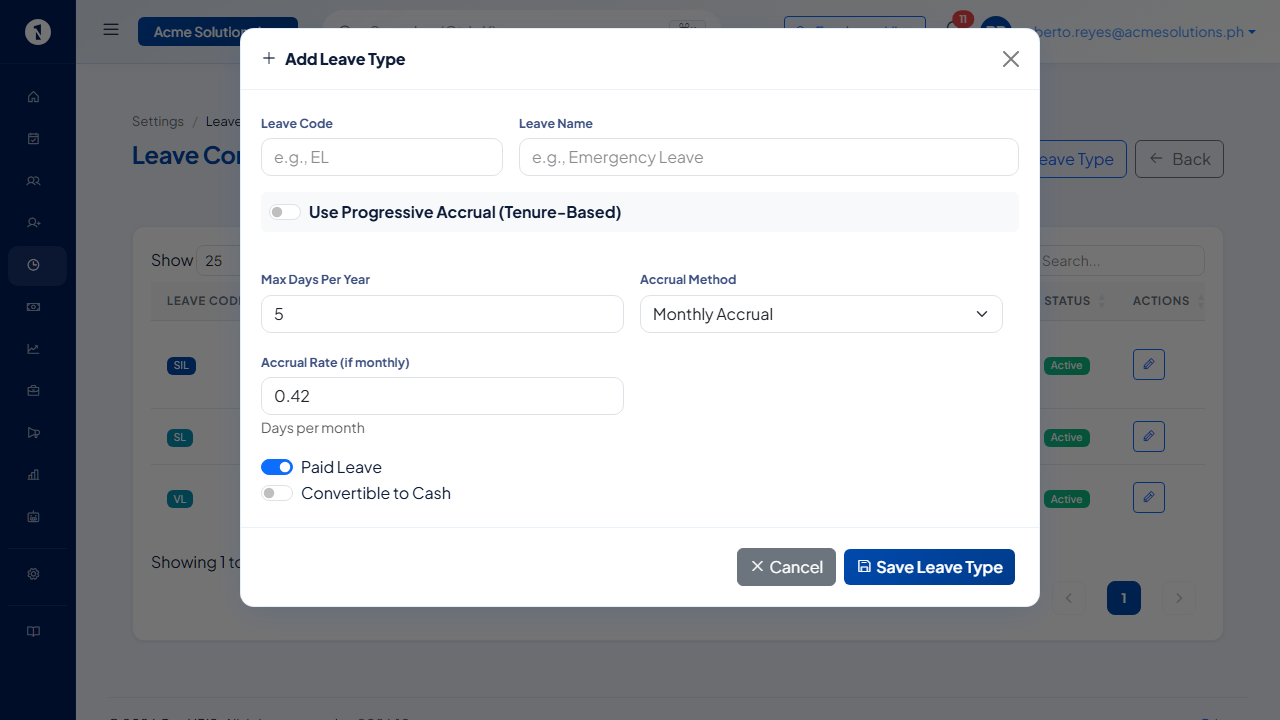Click the Max Days Per Year field

pyautogui.click(x=442, y=314)
